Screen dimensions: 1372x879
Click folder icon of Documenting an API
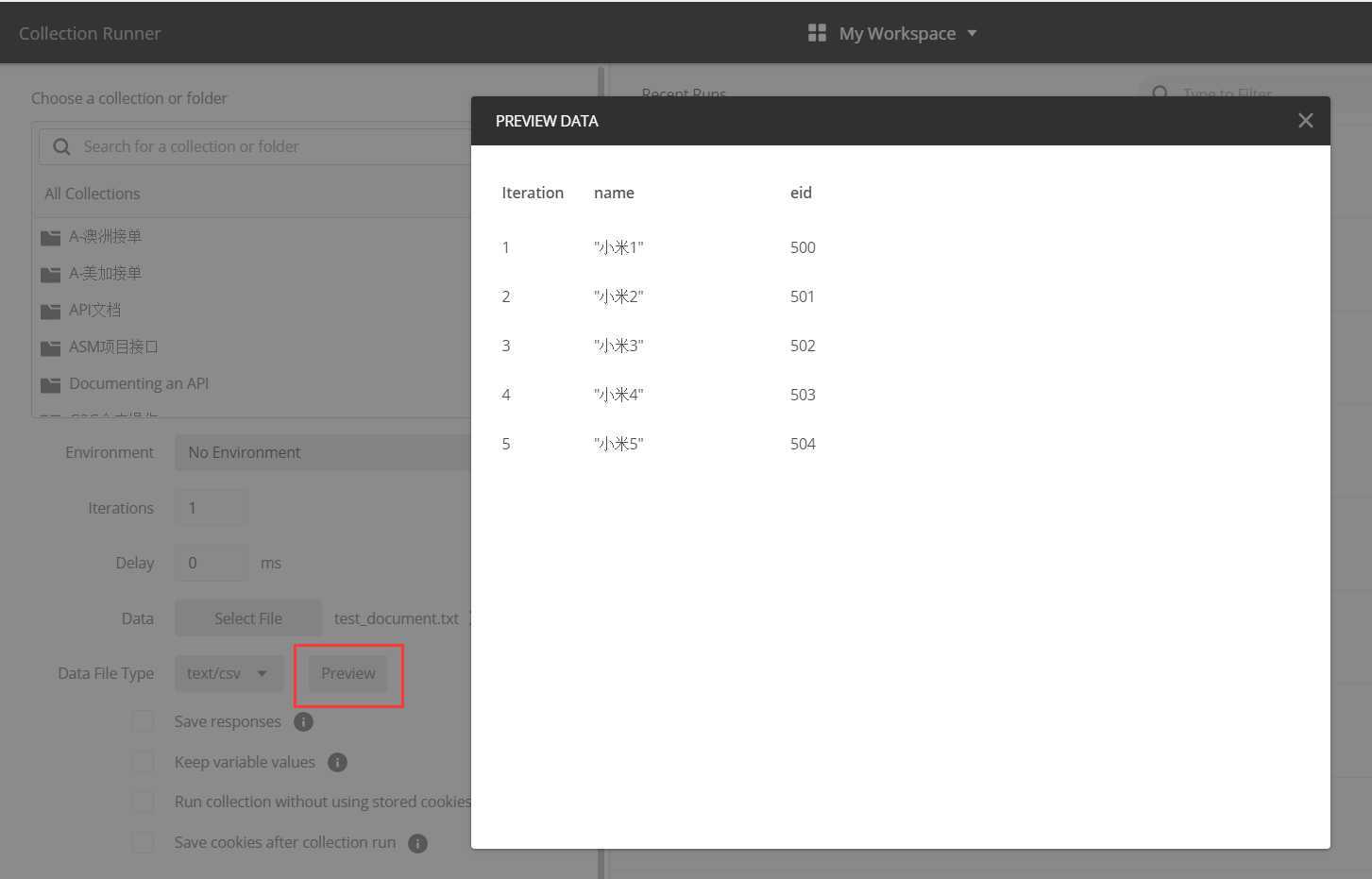click(x=50, y=384)
